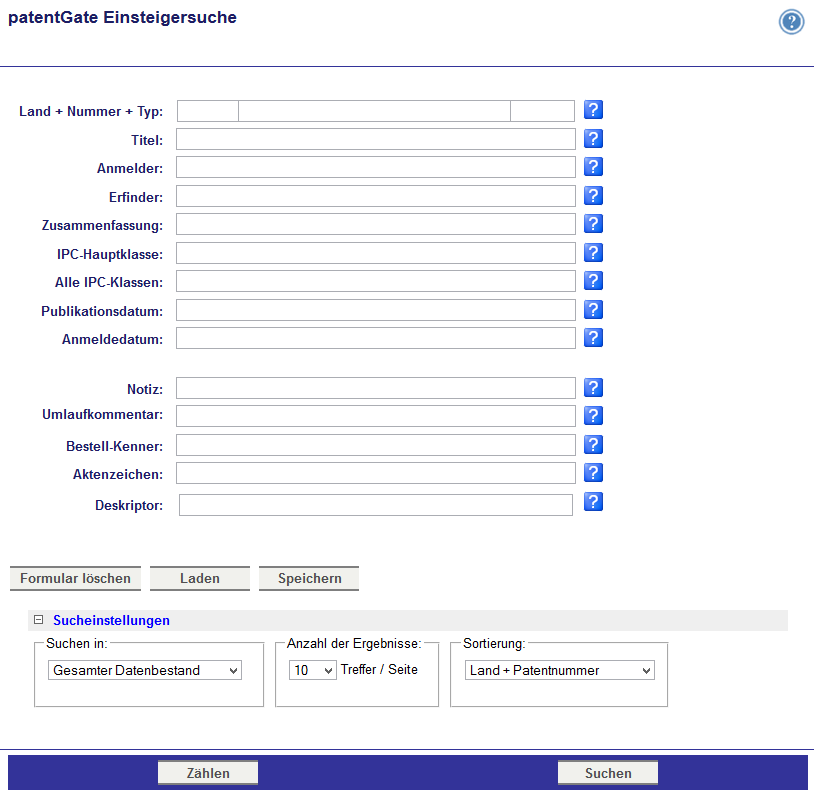Image resolution: width=814 pixels, height=796 pixels.
Task: Open the Sortierung dropdown
Action: [x=560, y=670]
